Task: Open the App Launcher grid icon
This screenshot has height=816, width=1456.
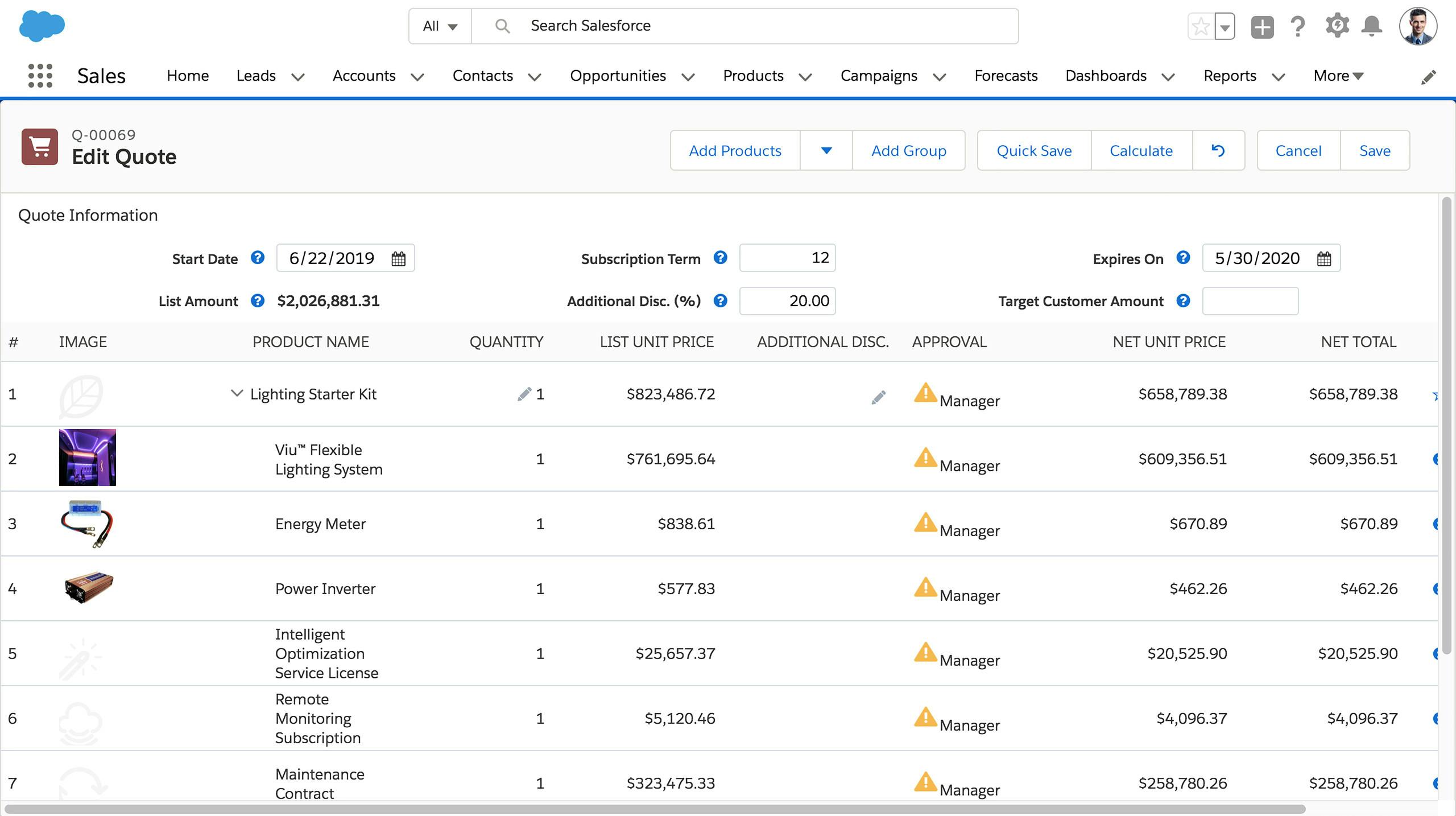Action: [x=40, y=76]
